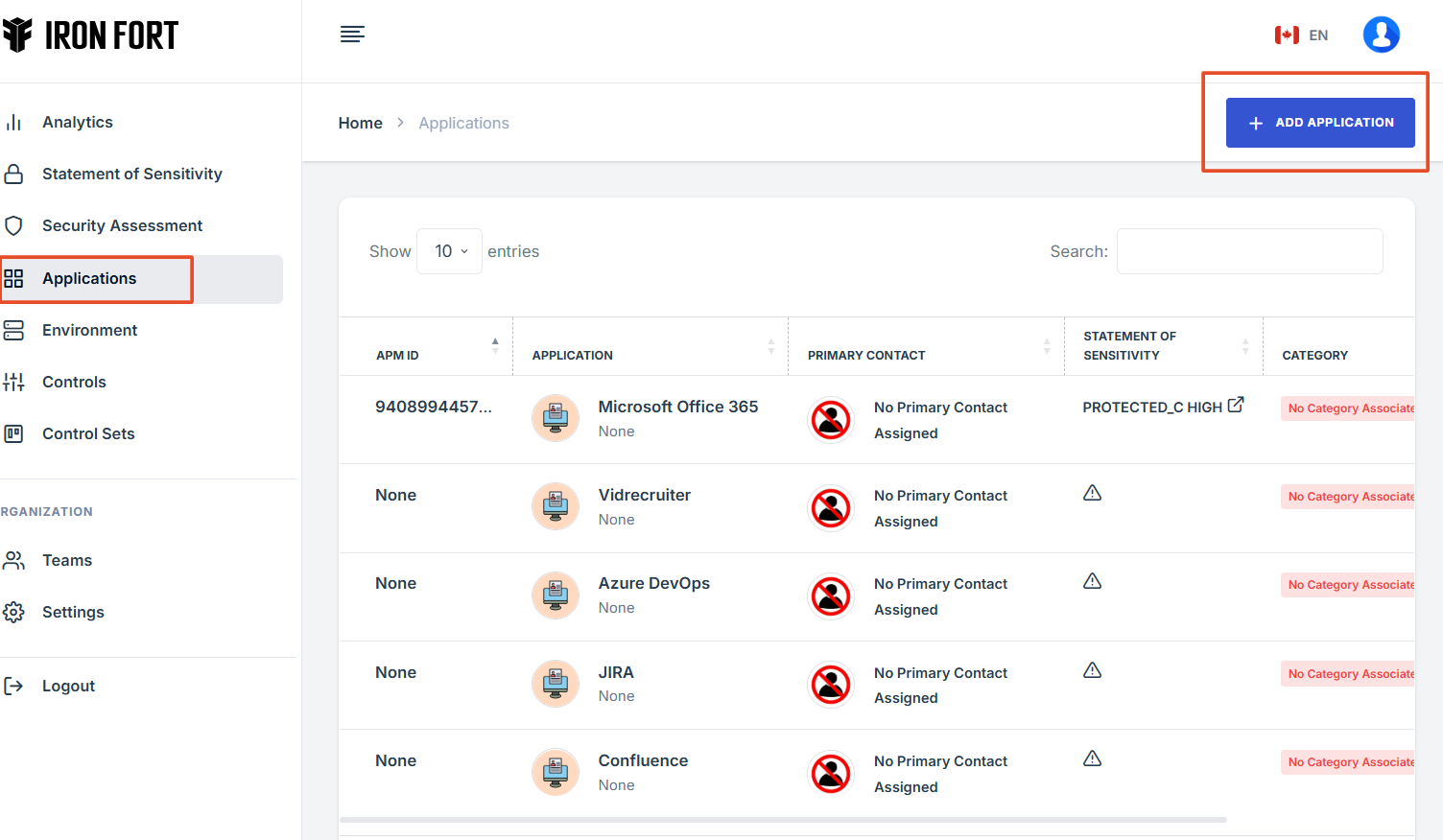Focus the Search input field
The width and height of the screenshot is (1443, 840).
1249,251
